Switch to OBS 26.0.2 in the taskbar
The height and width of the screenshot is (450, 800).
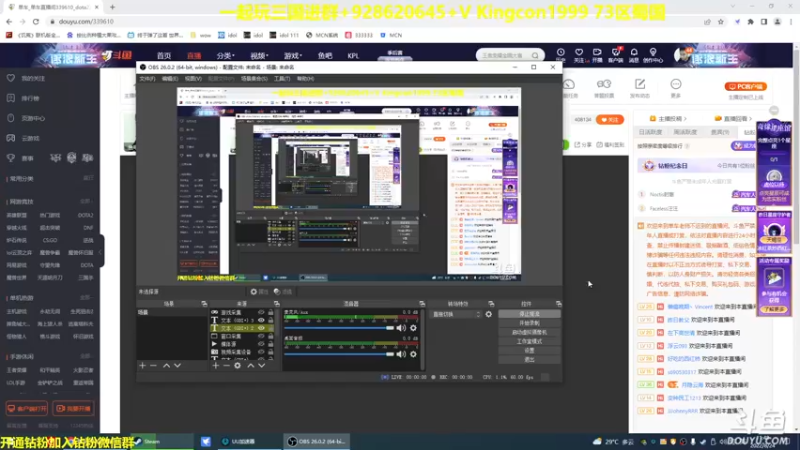tap(316, 441)
